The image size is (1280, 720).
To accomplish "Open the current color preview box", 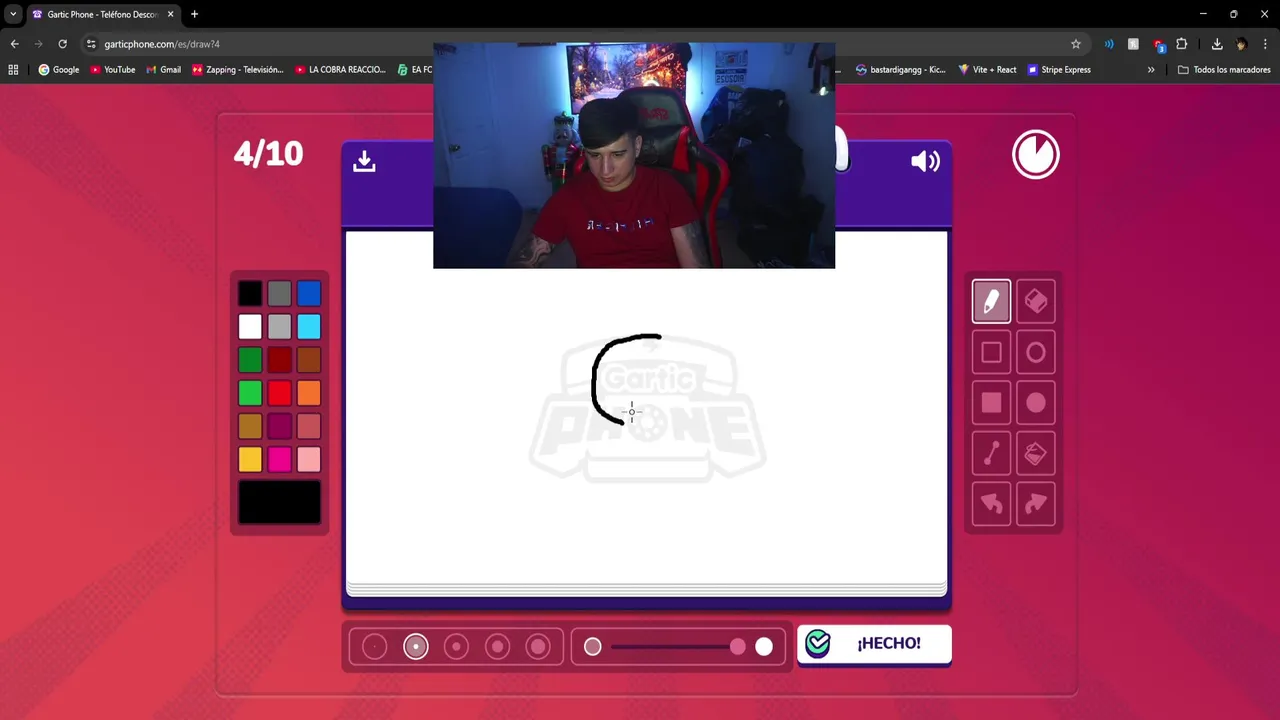I will click(x=279, y=502).
